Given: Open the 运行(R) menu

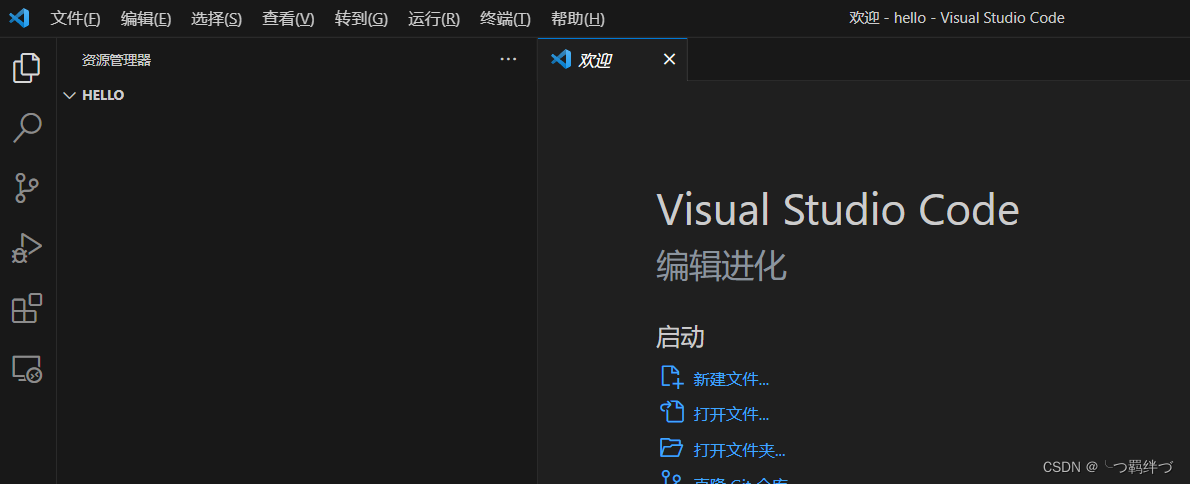Looking at the screenshot, I should [x=434, y=18].
